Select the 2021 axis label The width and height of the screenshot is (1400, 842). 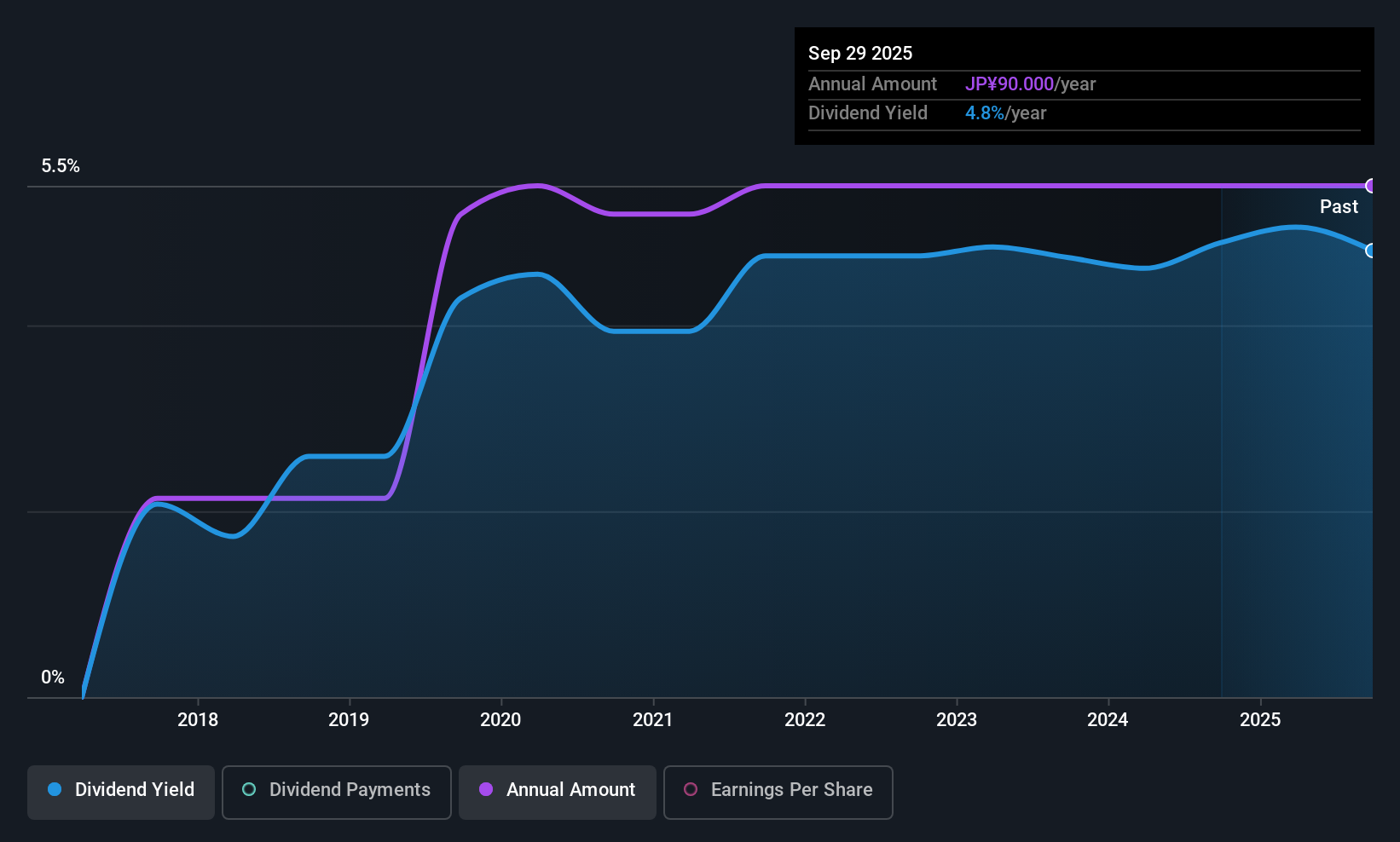[653, 719]
